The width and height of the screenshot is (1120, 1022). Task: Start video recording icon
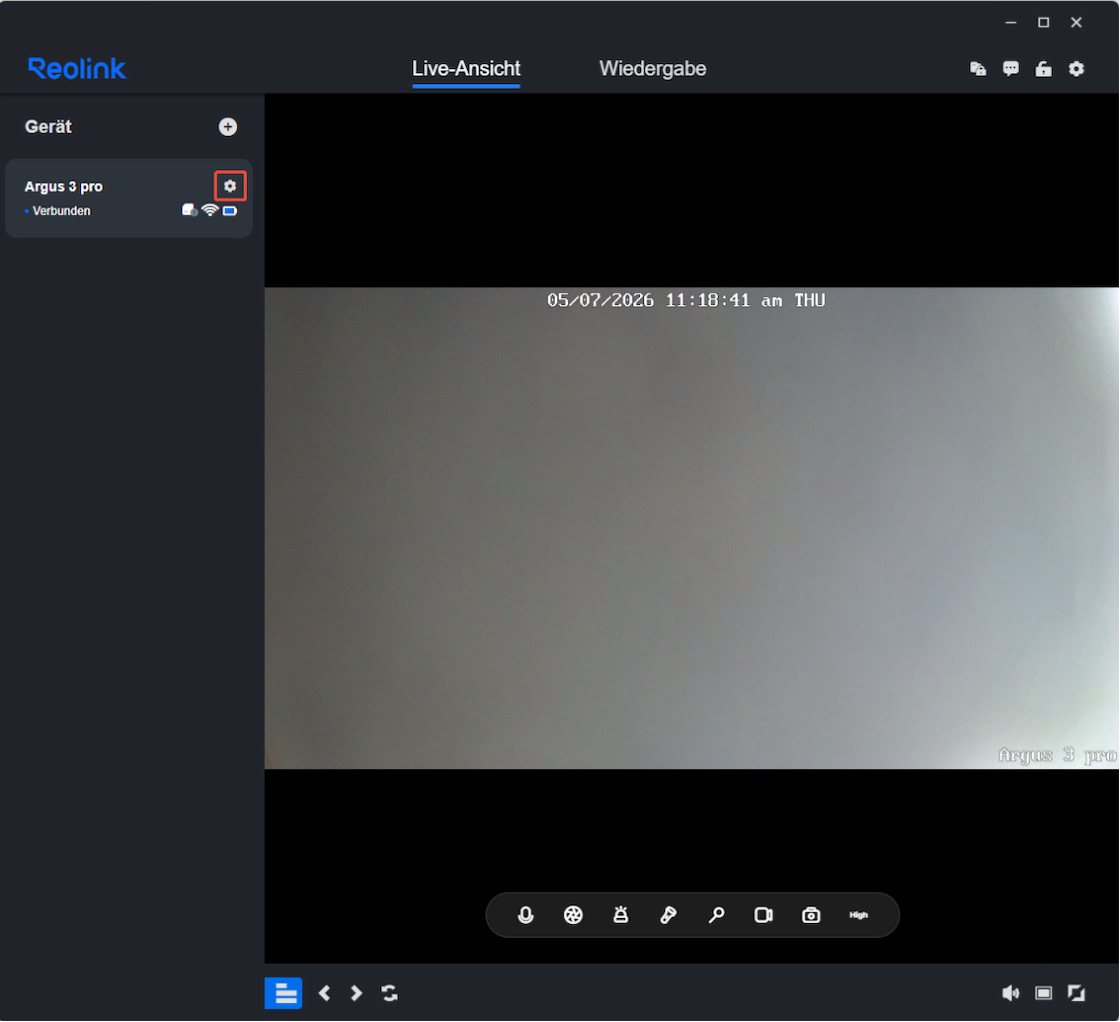click(x=764, y=916)
